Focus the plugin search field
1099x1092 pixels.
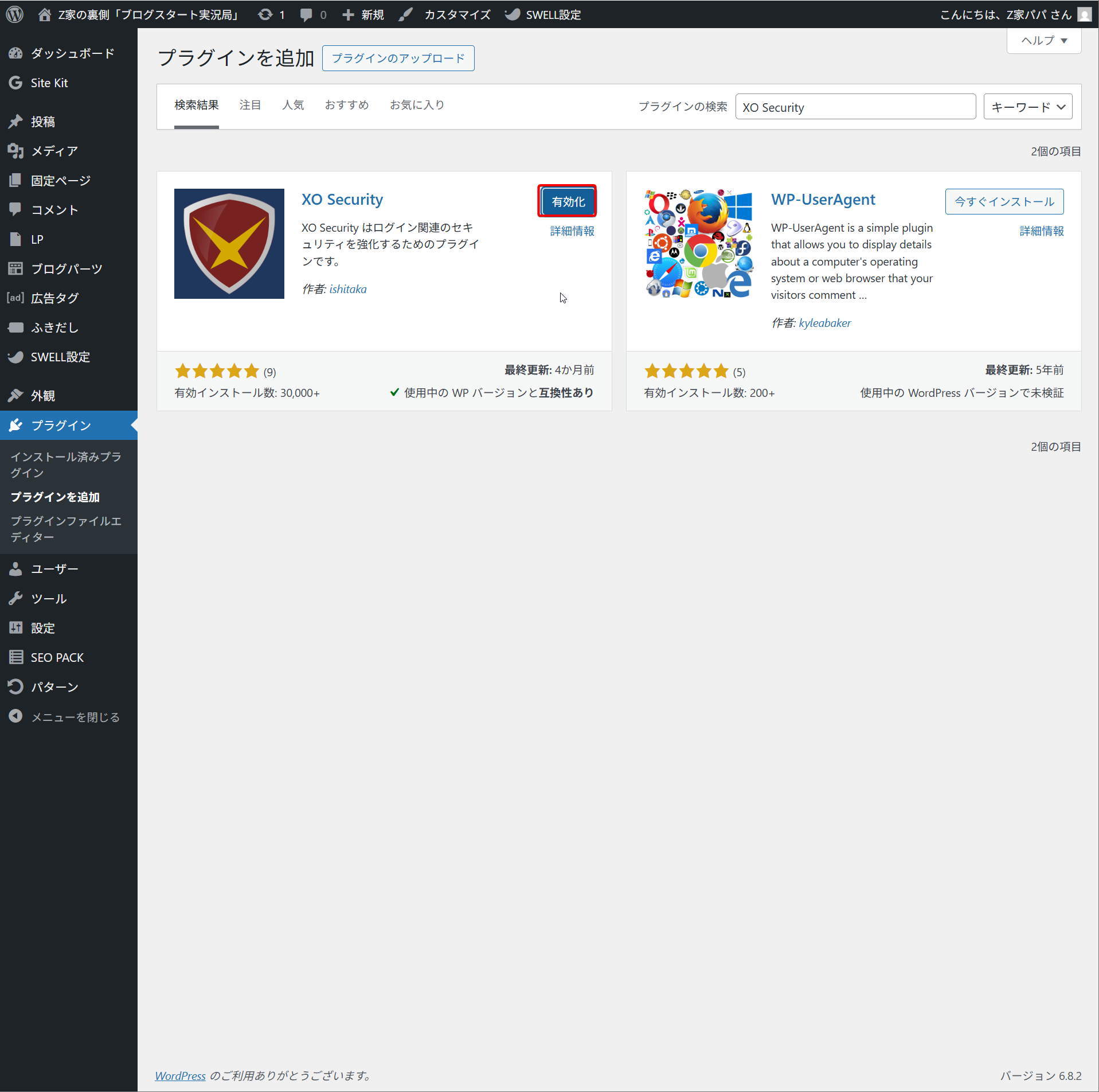(x=855, y=107)
